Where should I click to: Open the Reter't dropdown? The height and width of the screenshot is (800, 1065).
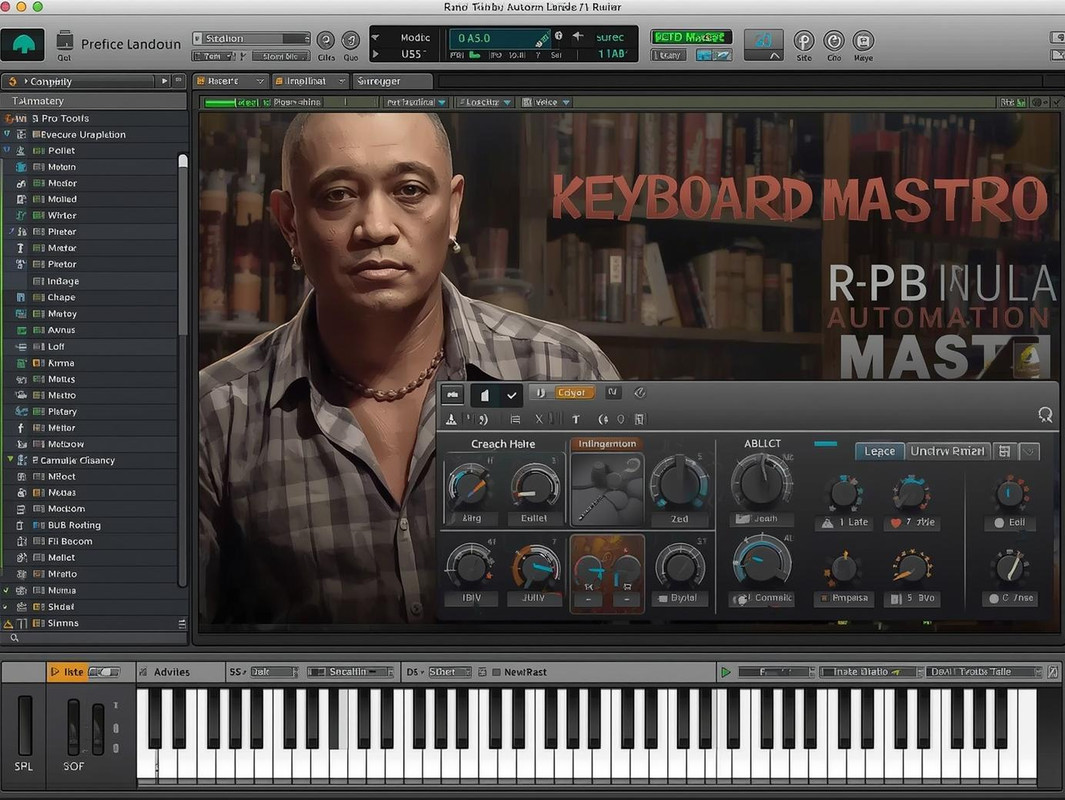coord(230,81)
